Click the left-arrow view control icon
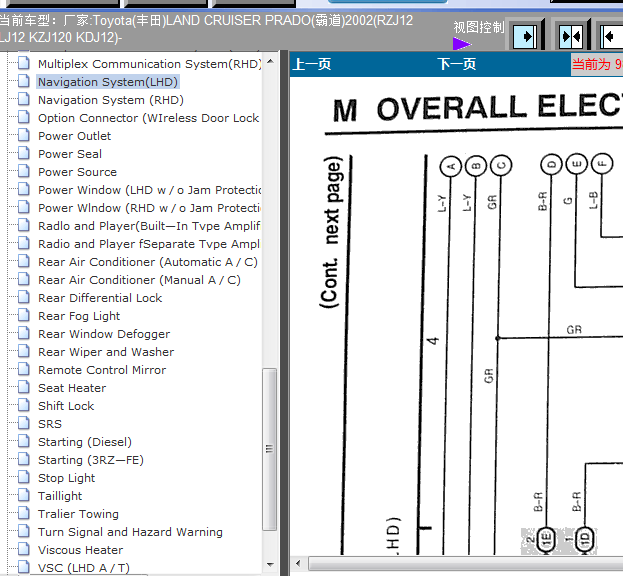Screen dimensions: 623x576 pos(612,37)
